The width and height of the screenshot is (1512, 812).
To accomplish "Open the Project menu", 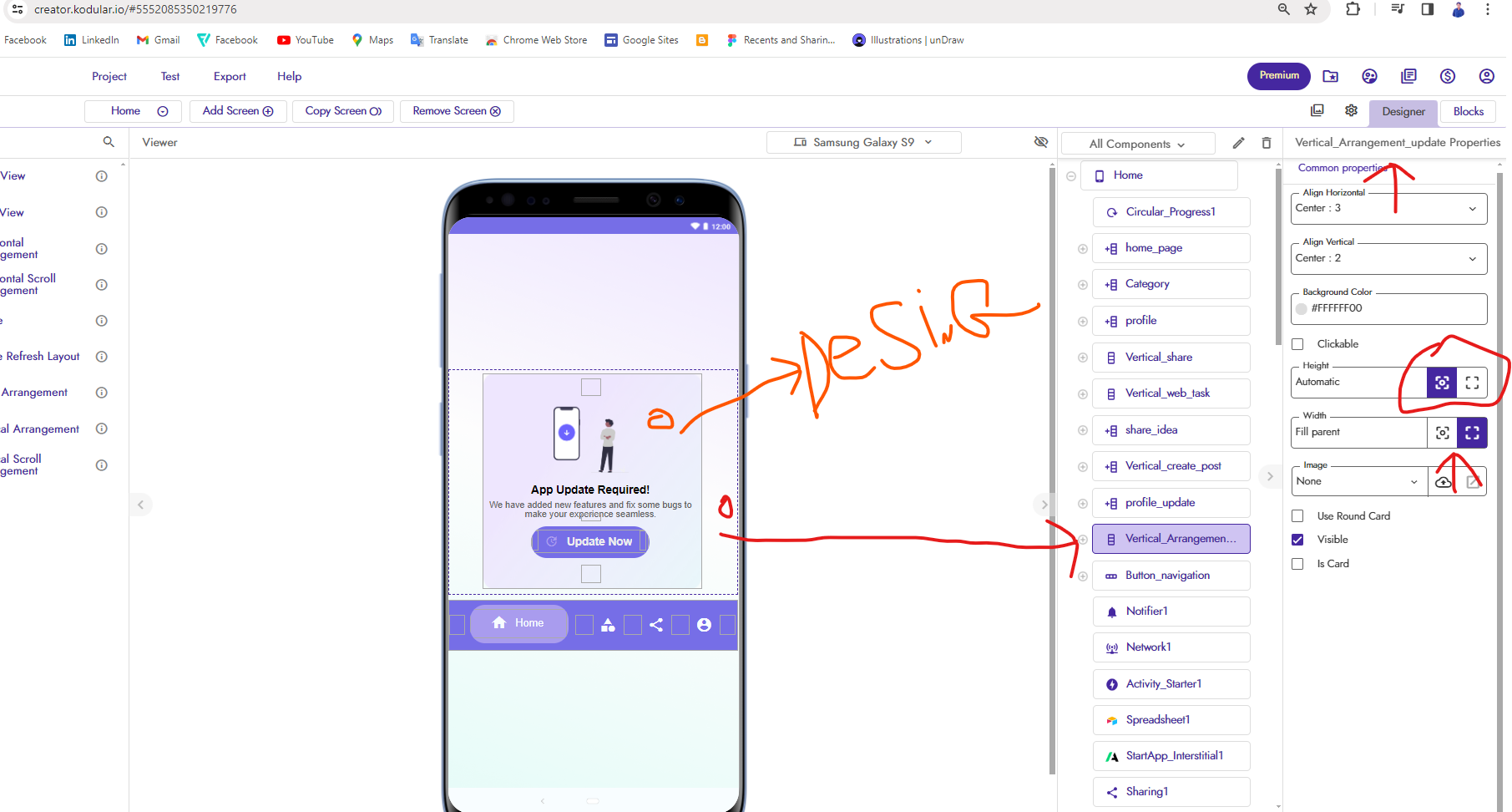I will tap(109, 76).
